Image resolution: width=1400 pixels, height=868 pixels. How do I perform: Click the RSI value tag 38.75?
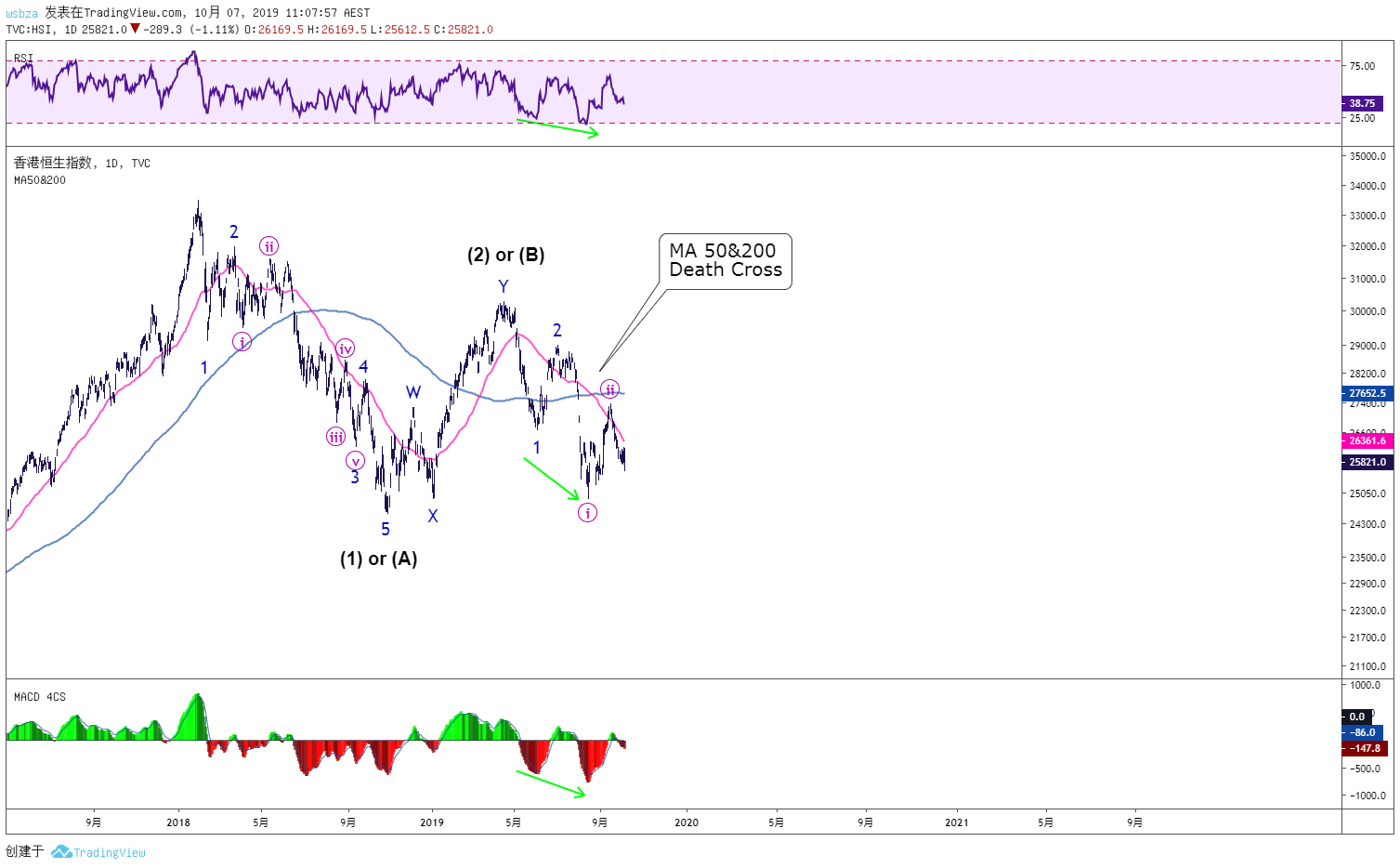1362,103
